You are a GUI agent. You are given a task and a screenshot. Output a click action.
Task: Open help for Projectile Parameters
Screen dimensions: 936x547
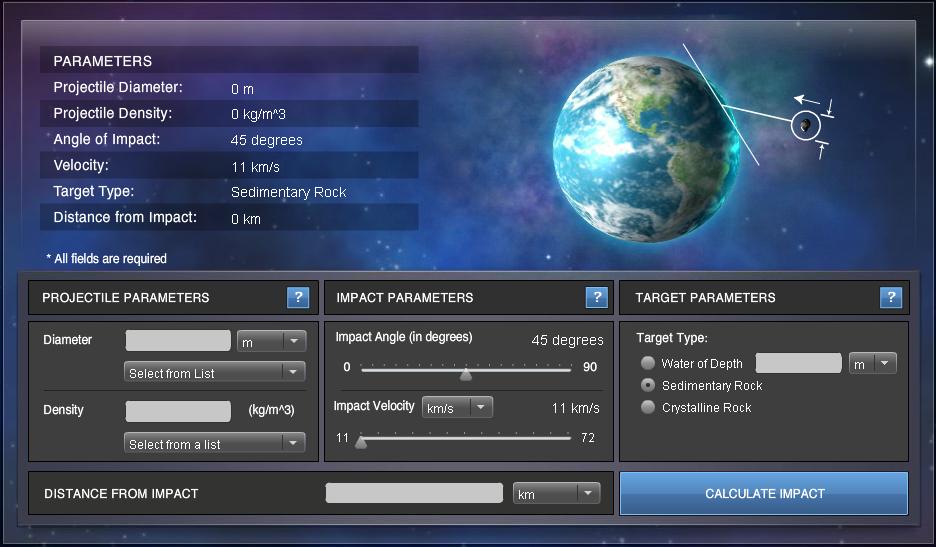(298, 297)
